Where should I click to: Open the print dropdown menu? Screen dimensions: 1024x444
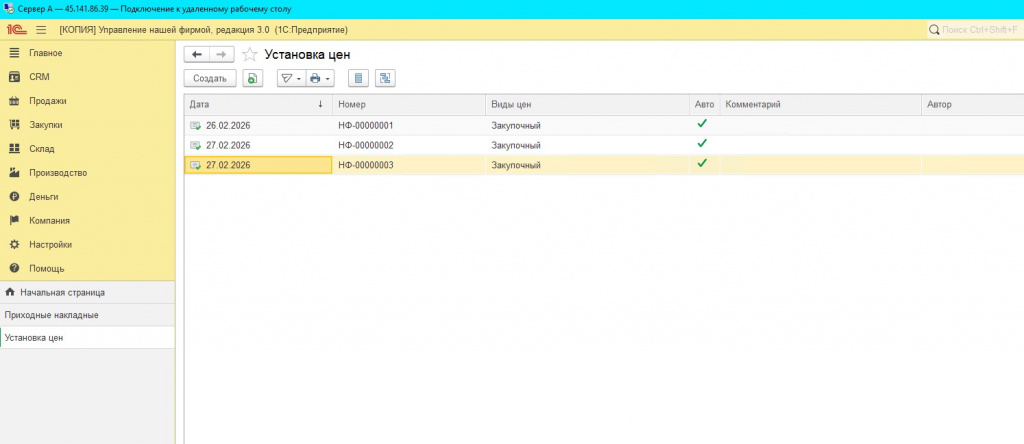pos(320,78)
